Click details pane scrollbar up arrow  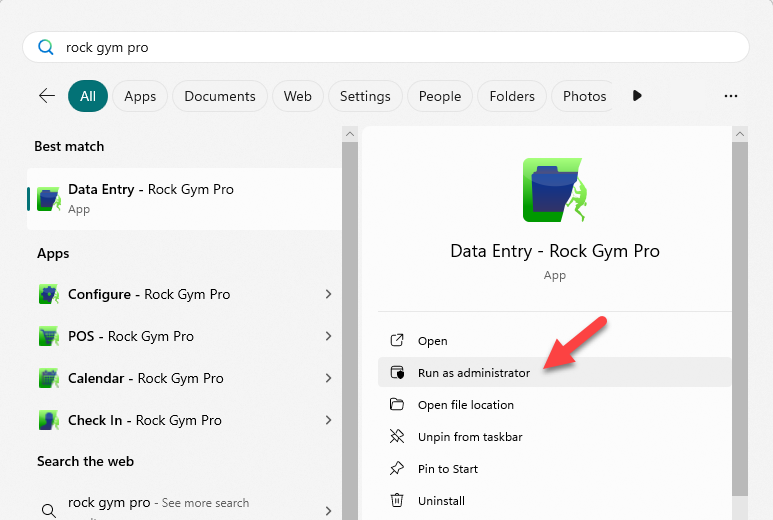pos(739,134)
